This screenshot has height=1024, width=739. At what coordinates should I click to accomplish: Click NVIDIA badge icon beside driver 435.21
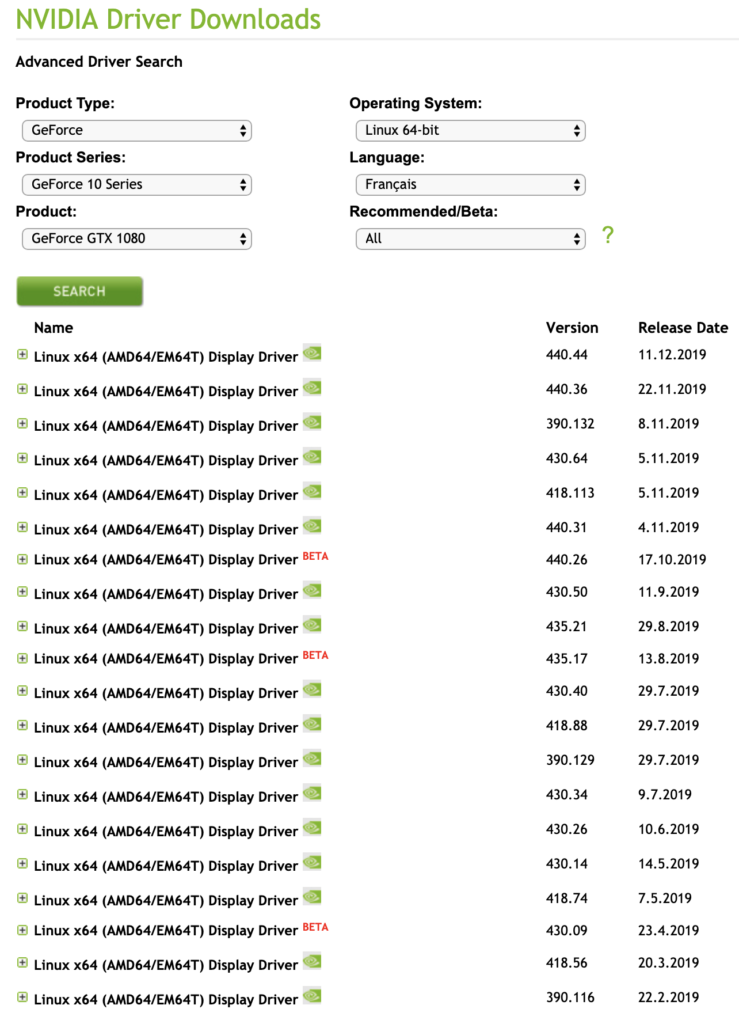pyautogui.click(x=312, y=625)
